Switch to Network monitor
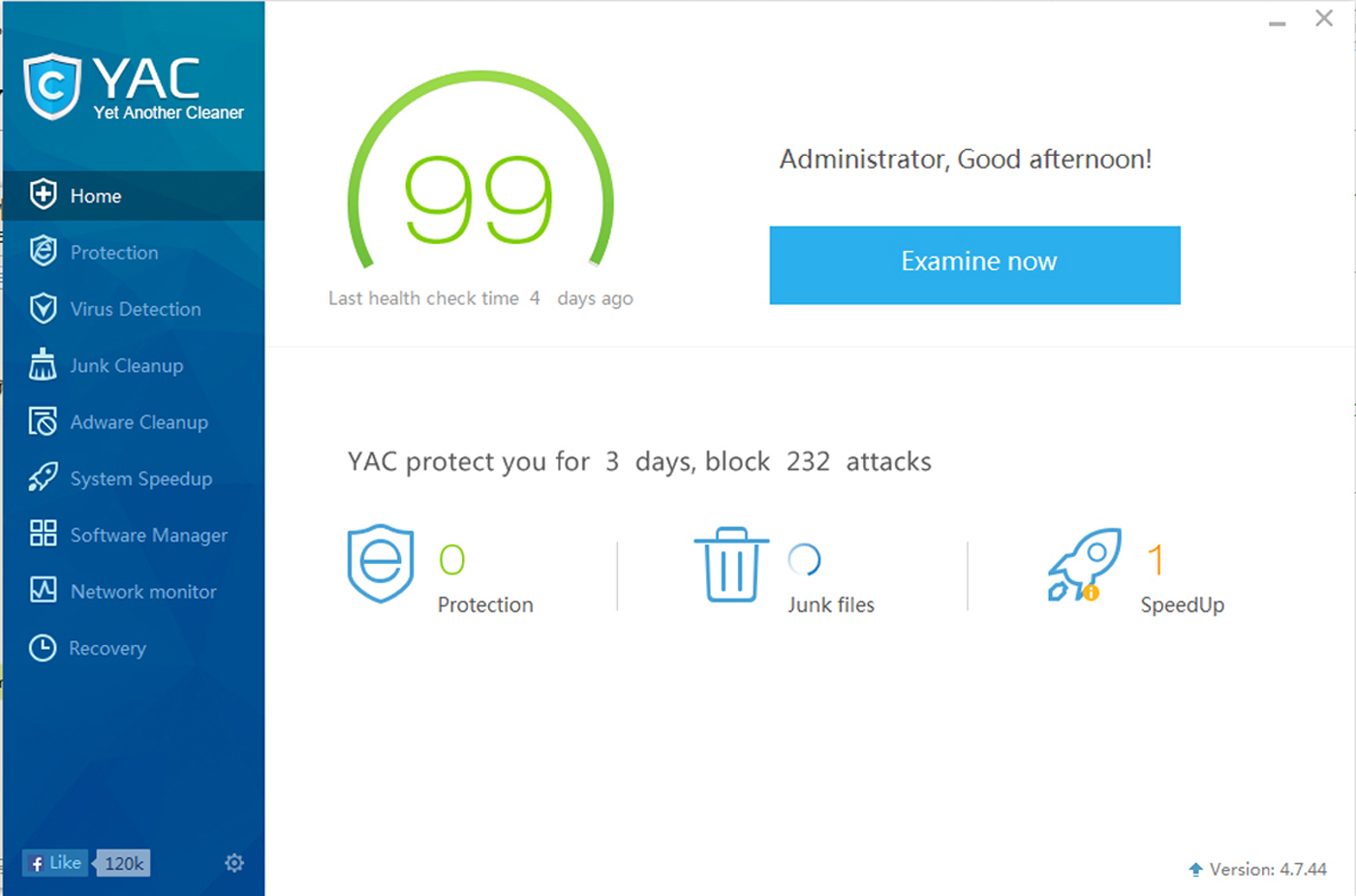Viewport: 1356px width, 896px height. click(x=142, y=592)
